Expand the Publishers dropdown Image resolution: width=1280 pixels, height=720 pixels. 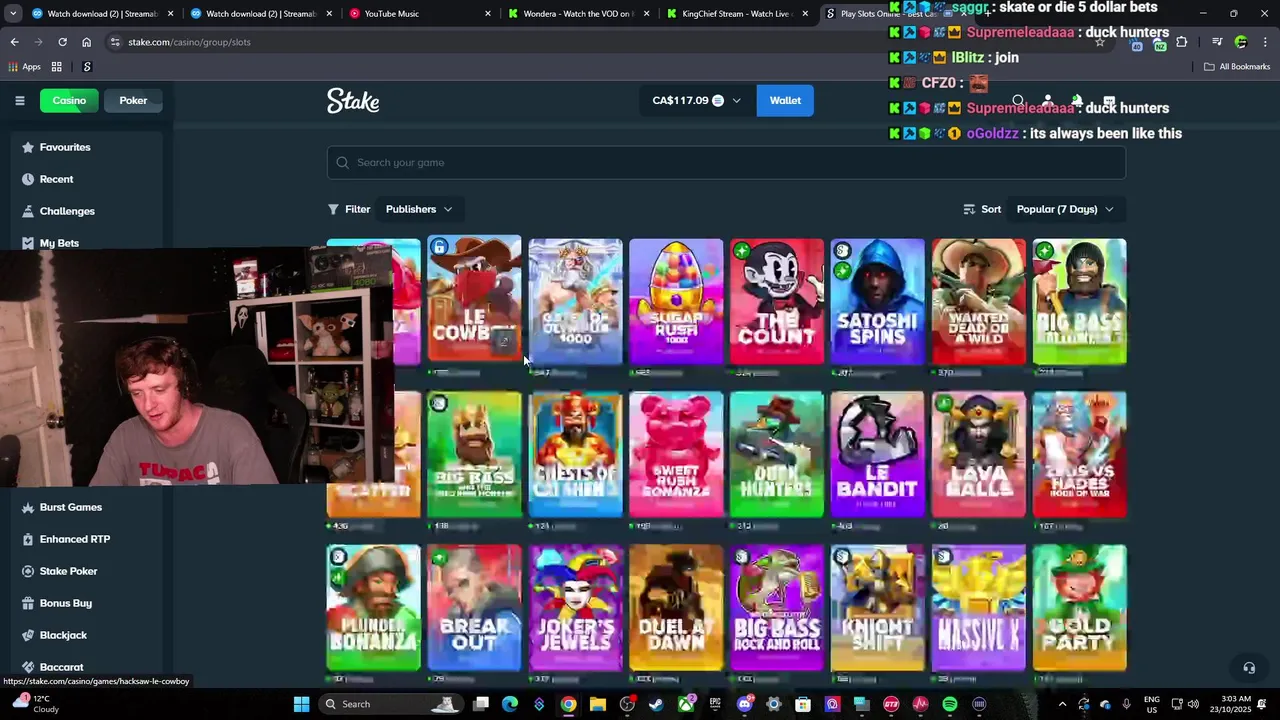[x=419, y=209]
